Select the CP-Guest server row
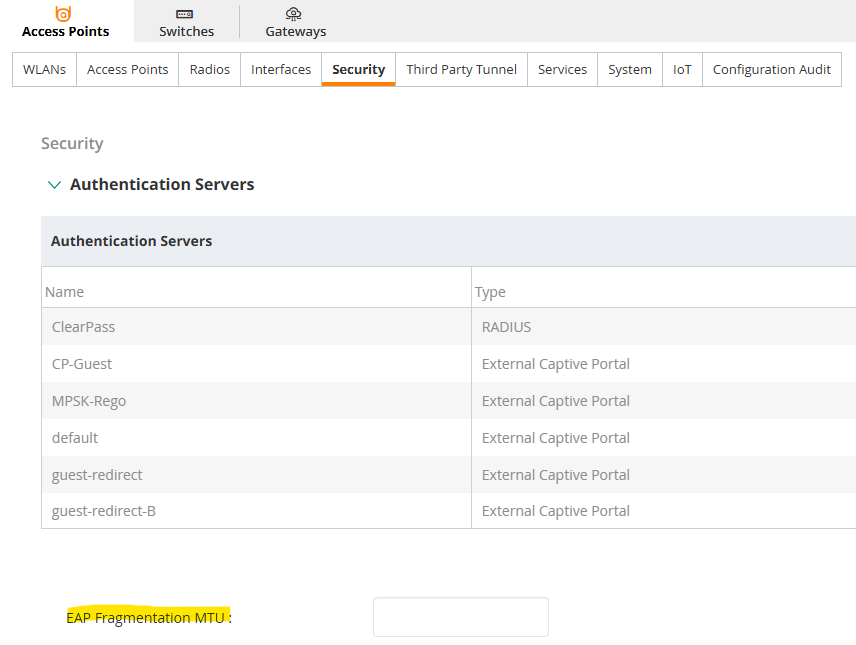Image resolution: width=856 pixels, height=645 pixels. coord(82,364)
